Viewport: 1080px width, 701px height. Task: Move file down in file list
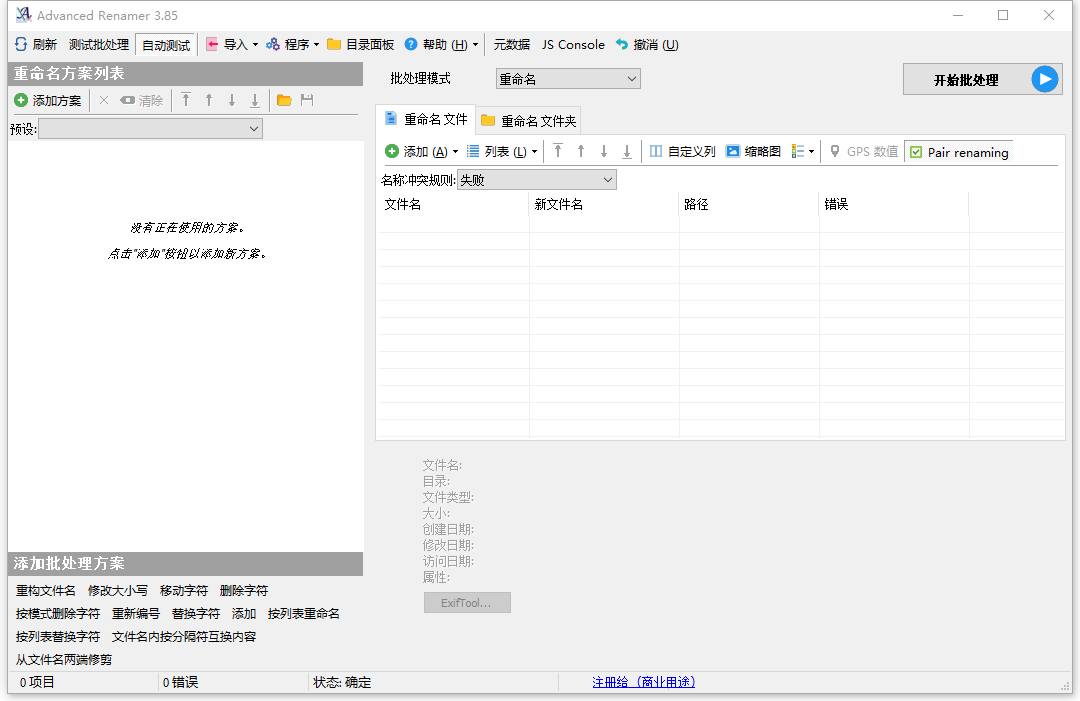(x=604, y=151)
